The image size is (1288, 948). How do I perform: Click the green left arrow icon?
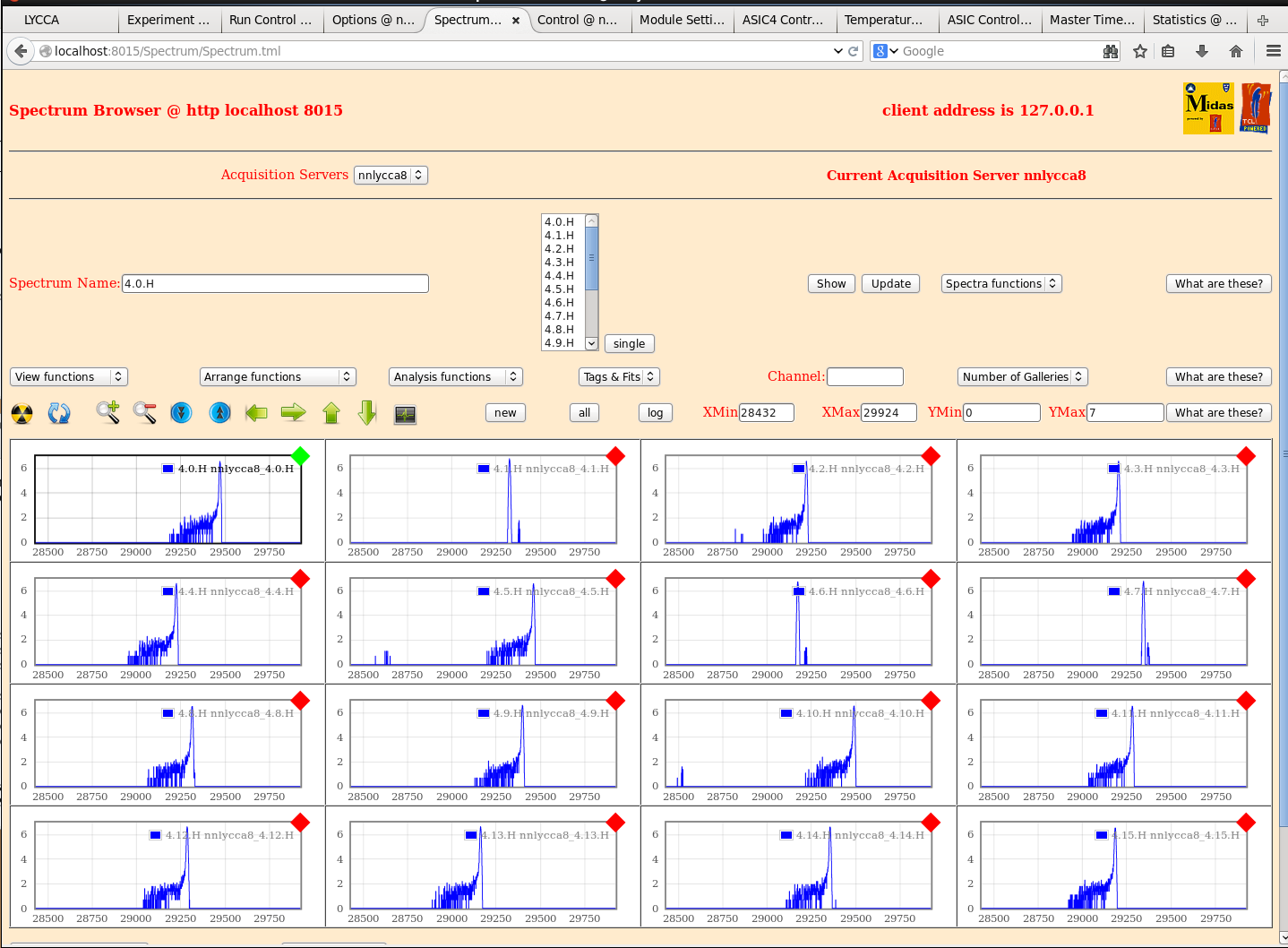[x=256, y=413]
